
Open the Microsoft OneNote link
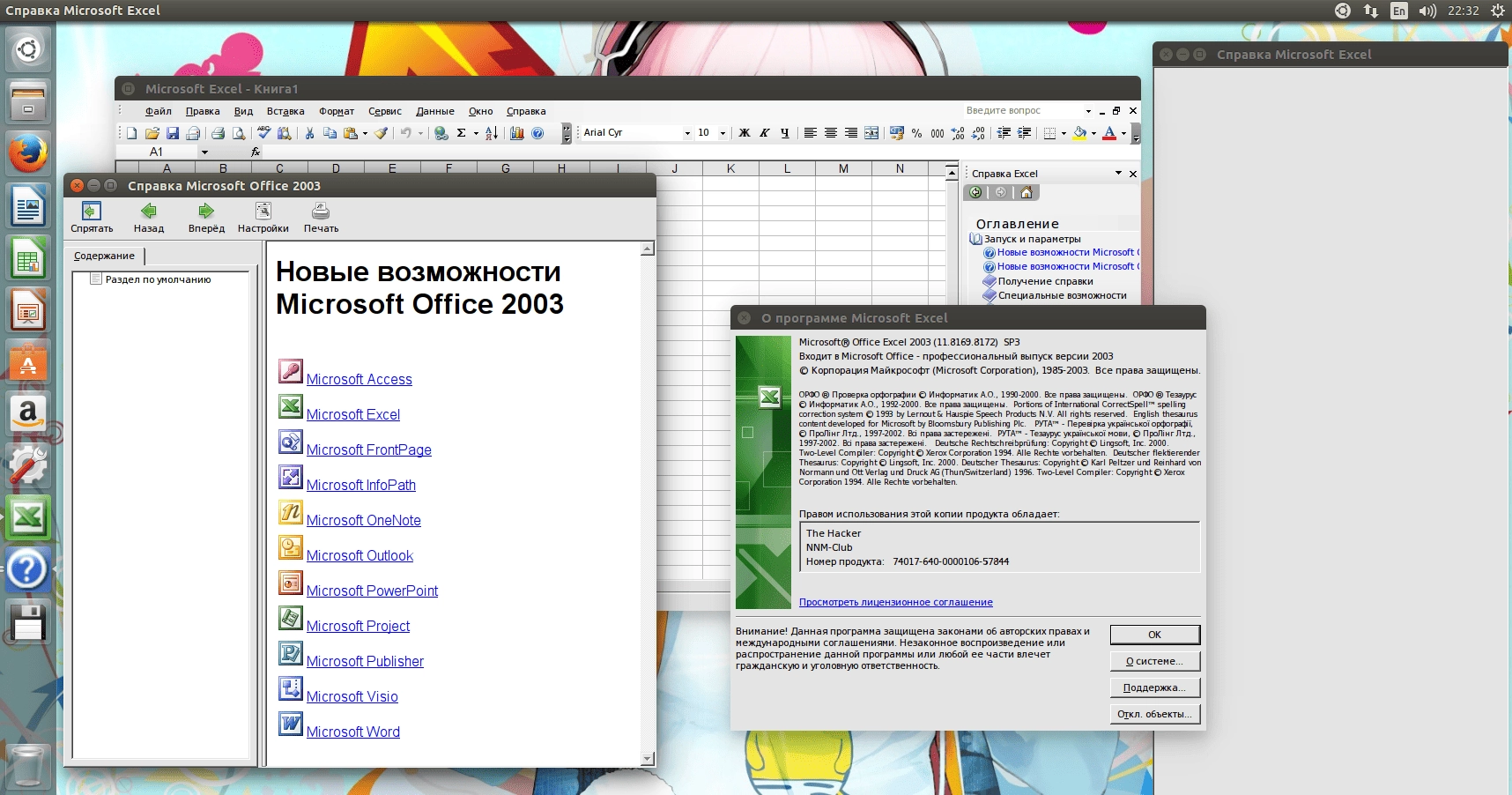(x=364, y=520)
